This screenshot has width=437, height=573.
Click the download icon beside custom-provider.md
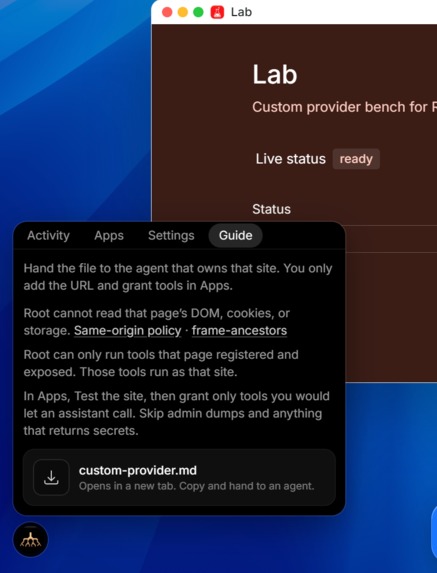pyautogui.click(x=51, y=477)
